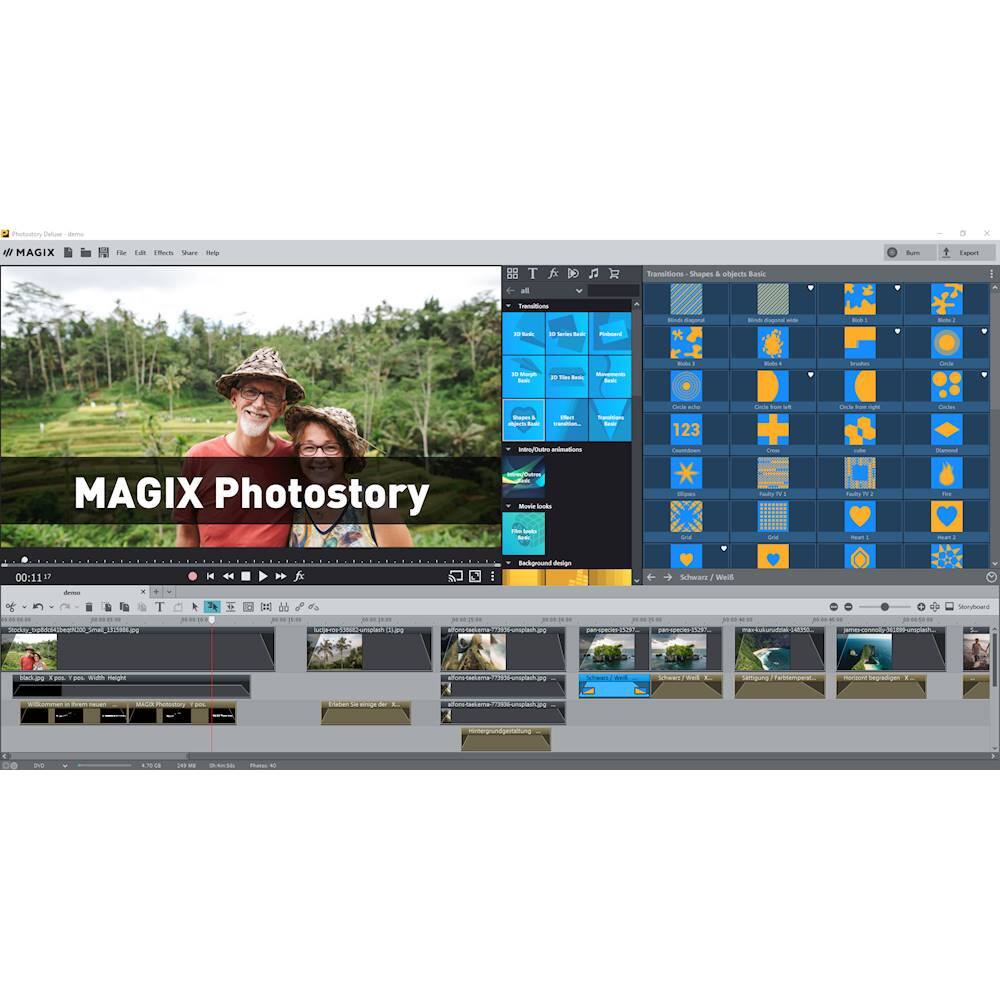Click the record button below the preview
The height and width of the screenshot is (1000, 1000).
tap(192, 576)
